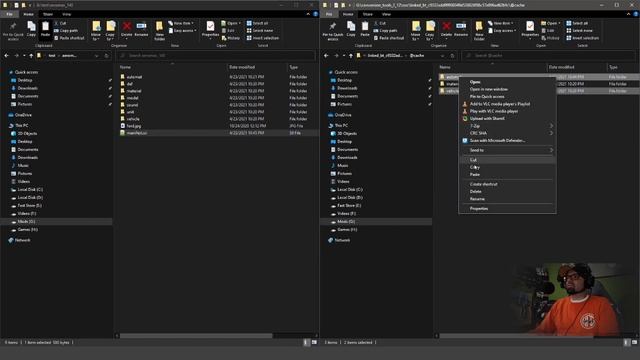Click the red Delete icon in left window ribbon
The width and height of the screenshot is (640, 360).
[x=127, y=29]
